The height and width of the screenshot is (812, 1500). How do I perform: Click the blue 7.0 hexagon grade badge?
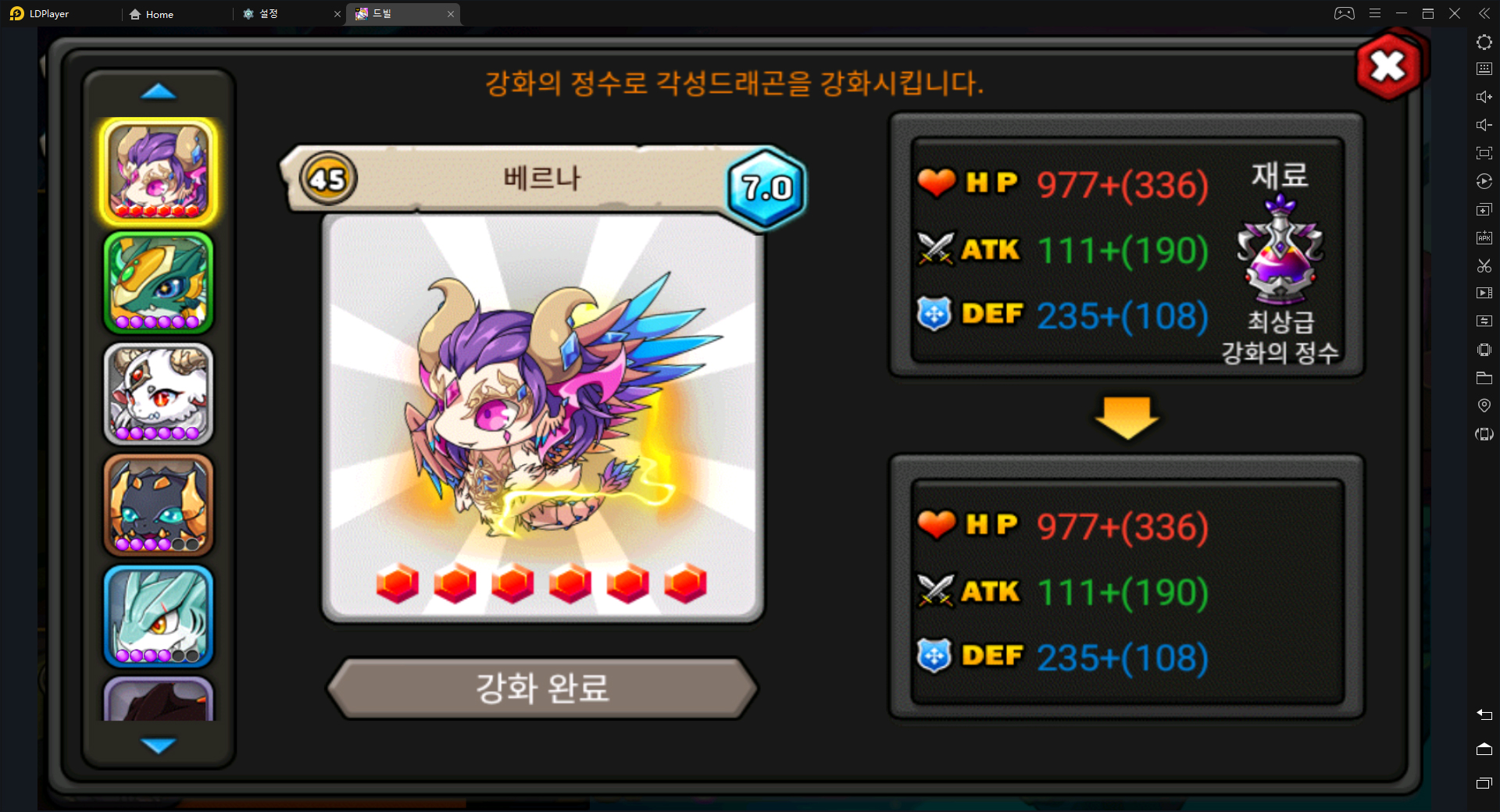[x=766, y=187]
